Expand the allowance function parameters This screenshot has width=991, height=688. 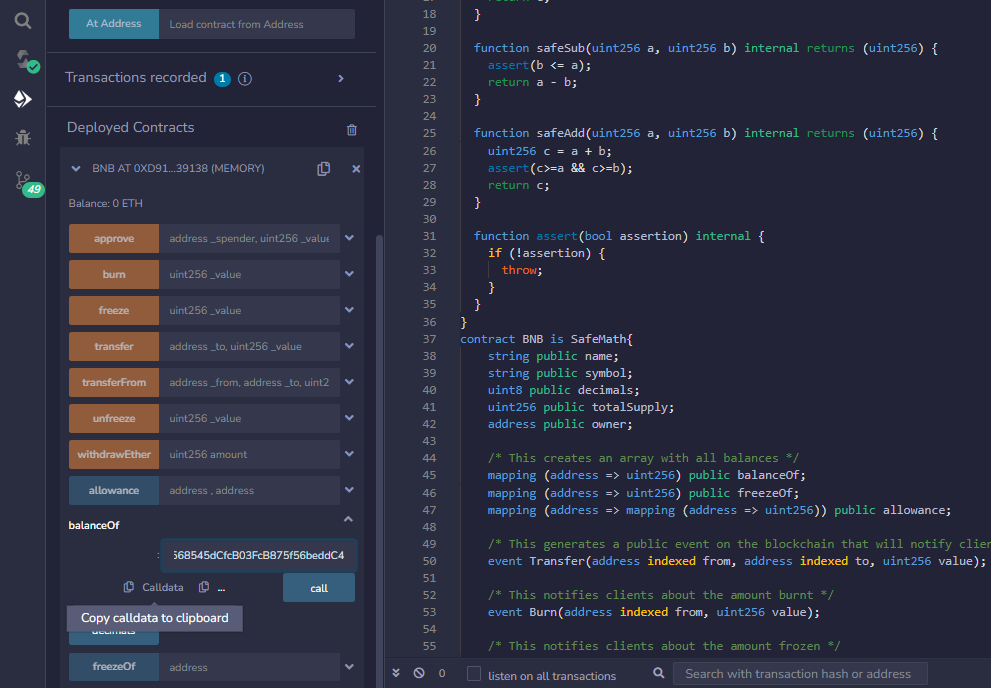click(x=350, y=490)
